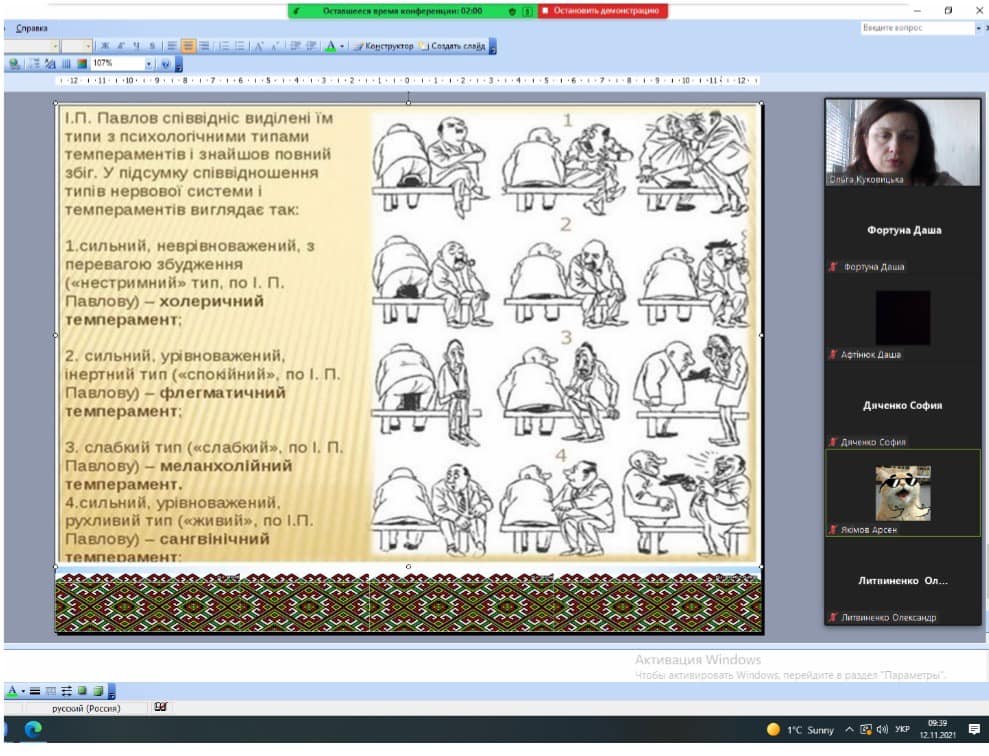Open Microsoft Edge from the taskbar
Viewport: 989px width, 756px height.
(33, 729)
